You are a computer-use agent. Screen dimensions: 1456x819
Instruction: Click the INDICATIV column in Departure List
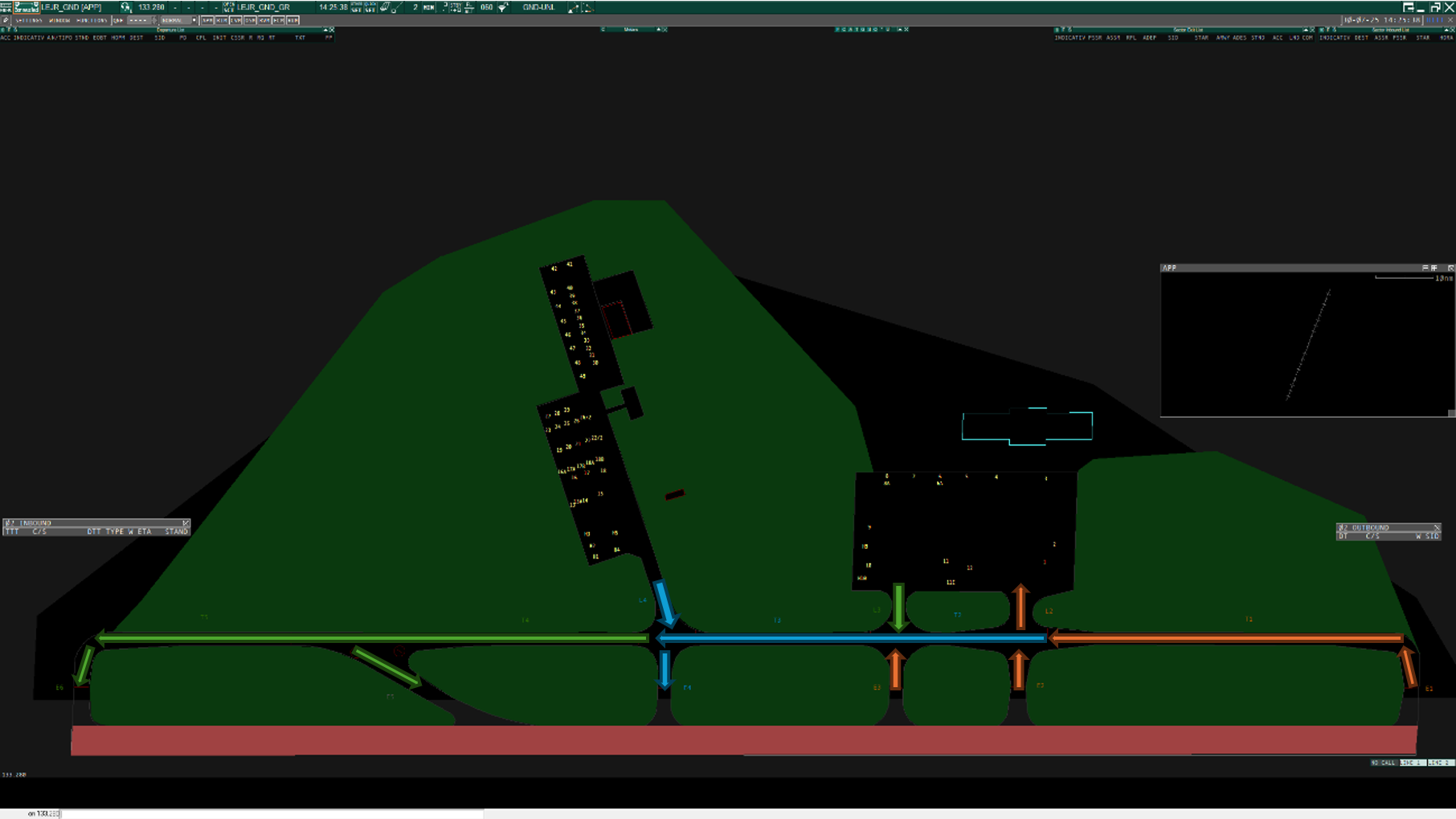[29, 38]
